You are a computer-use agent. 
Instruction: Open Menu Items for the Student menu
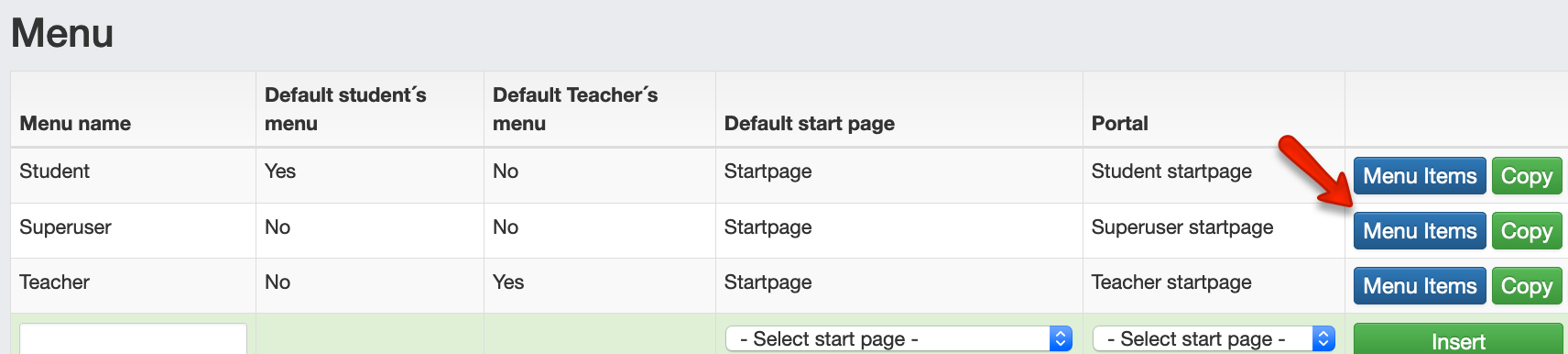[1420, 176]
